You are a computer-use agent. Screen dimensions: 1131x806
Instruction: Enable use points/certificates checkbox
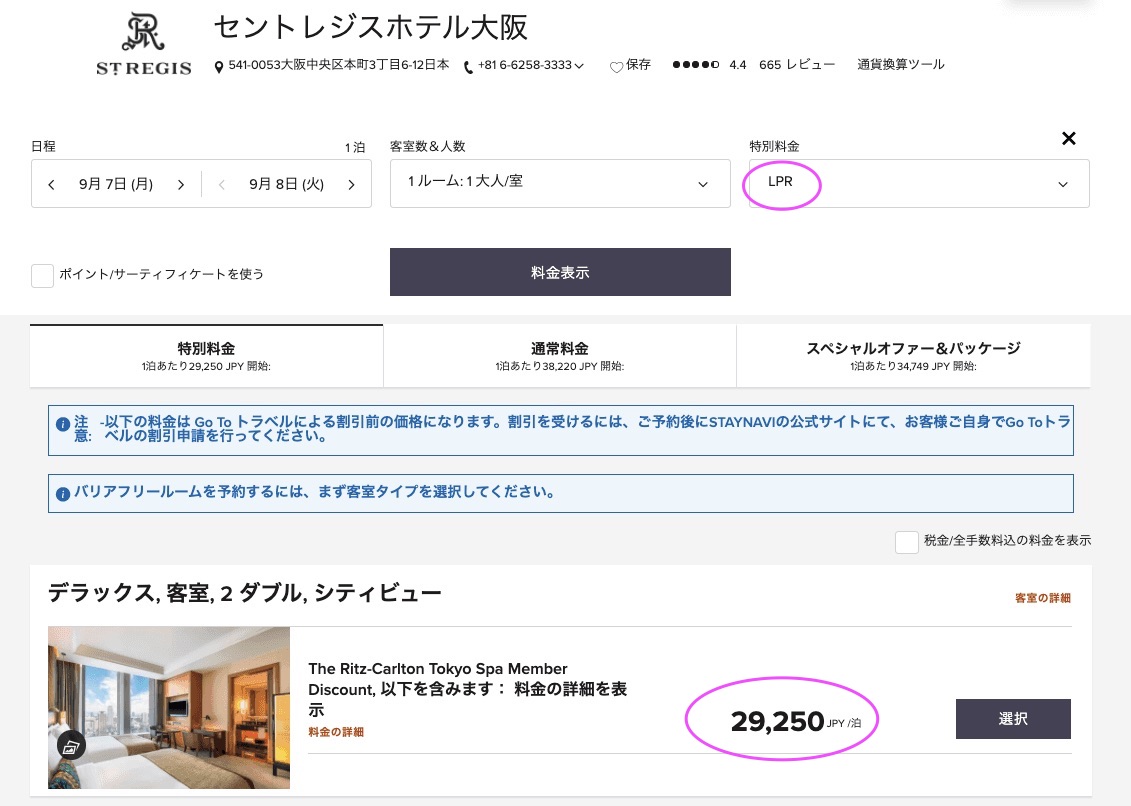coord(42,274)
